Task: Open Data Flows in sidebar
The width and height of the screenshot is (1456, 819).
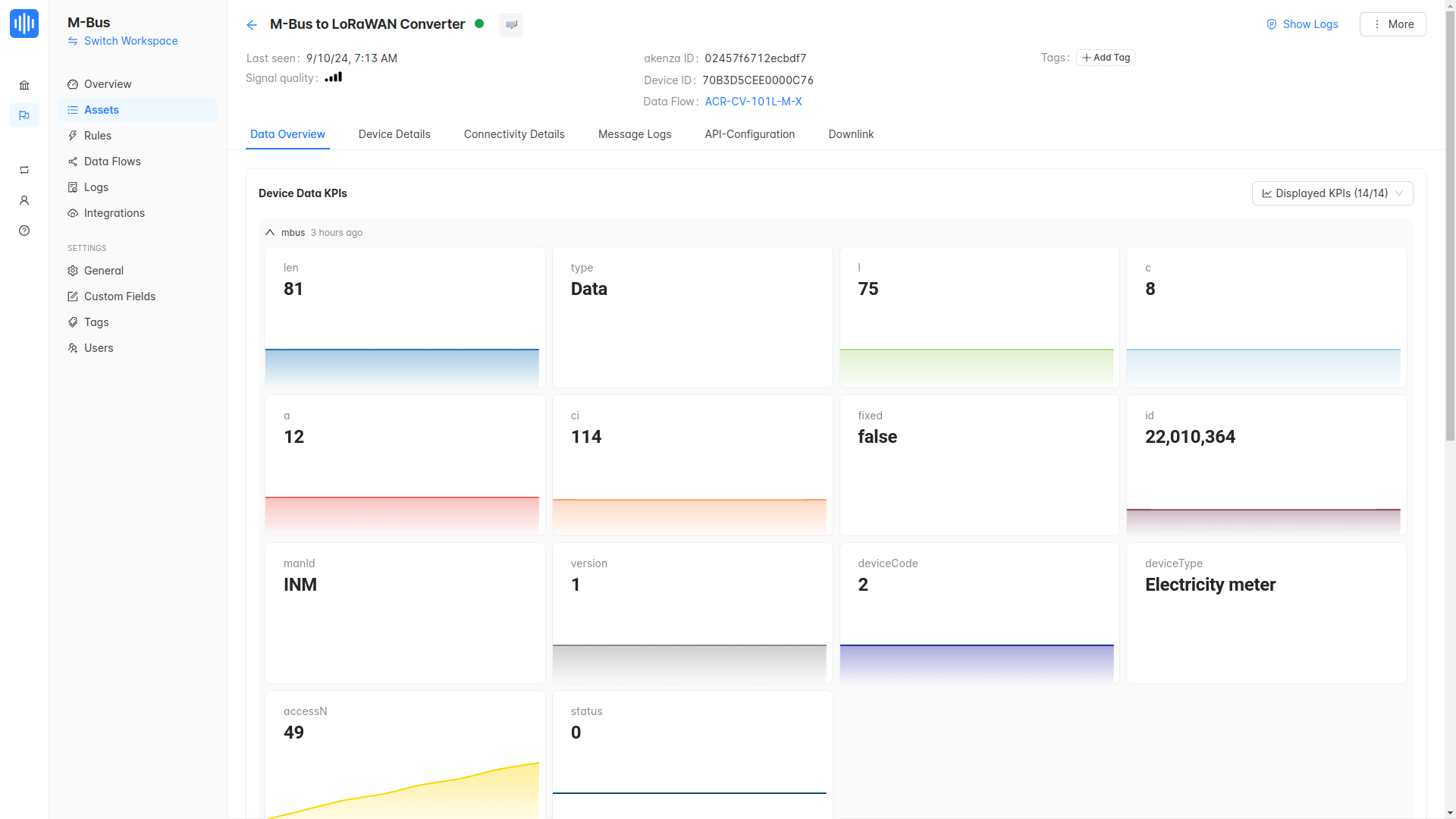Action: pos(112,162)
